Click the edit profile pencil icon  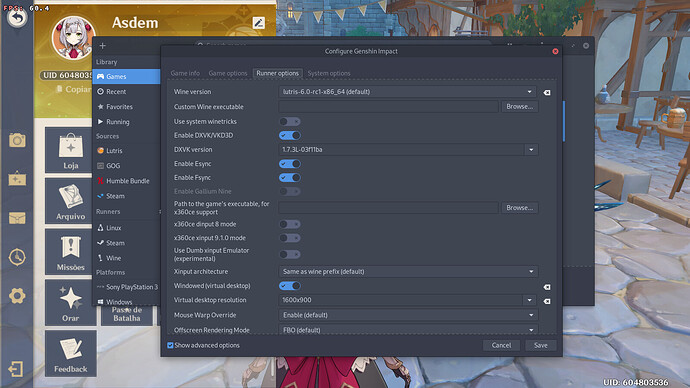click(x=259, y=23)
